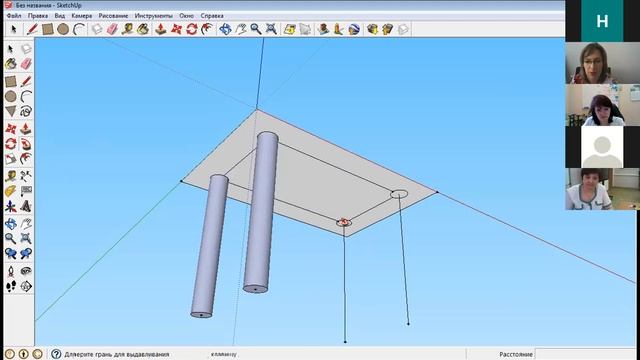Activate the Arc tool in top toolbar
This screenshot has width=640, height=360.
coord(79,29)
